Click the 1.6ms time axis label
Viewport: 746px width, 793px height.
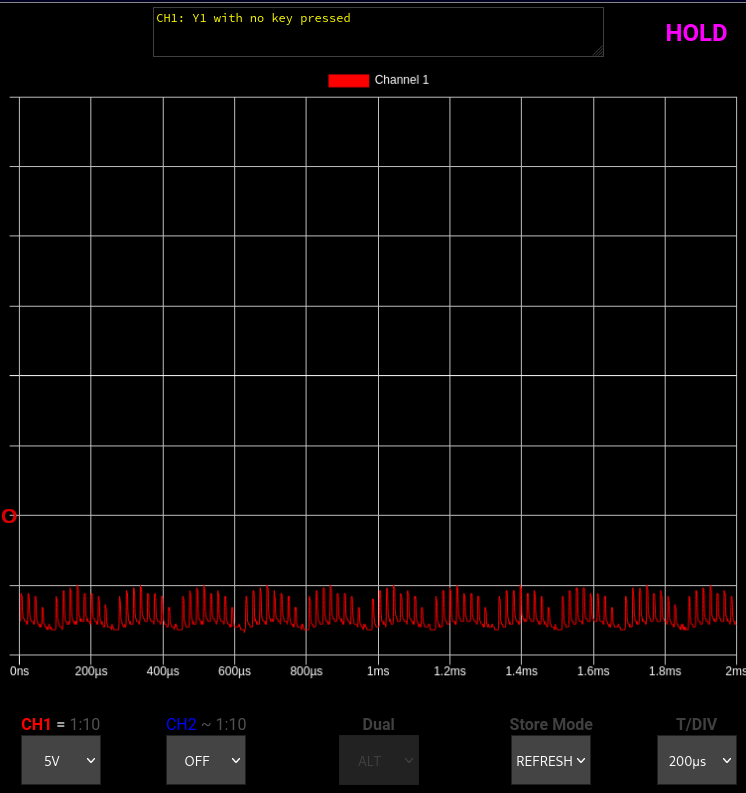pyautogui.click(x=593, y=671)
